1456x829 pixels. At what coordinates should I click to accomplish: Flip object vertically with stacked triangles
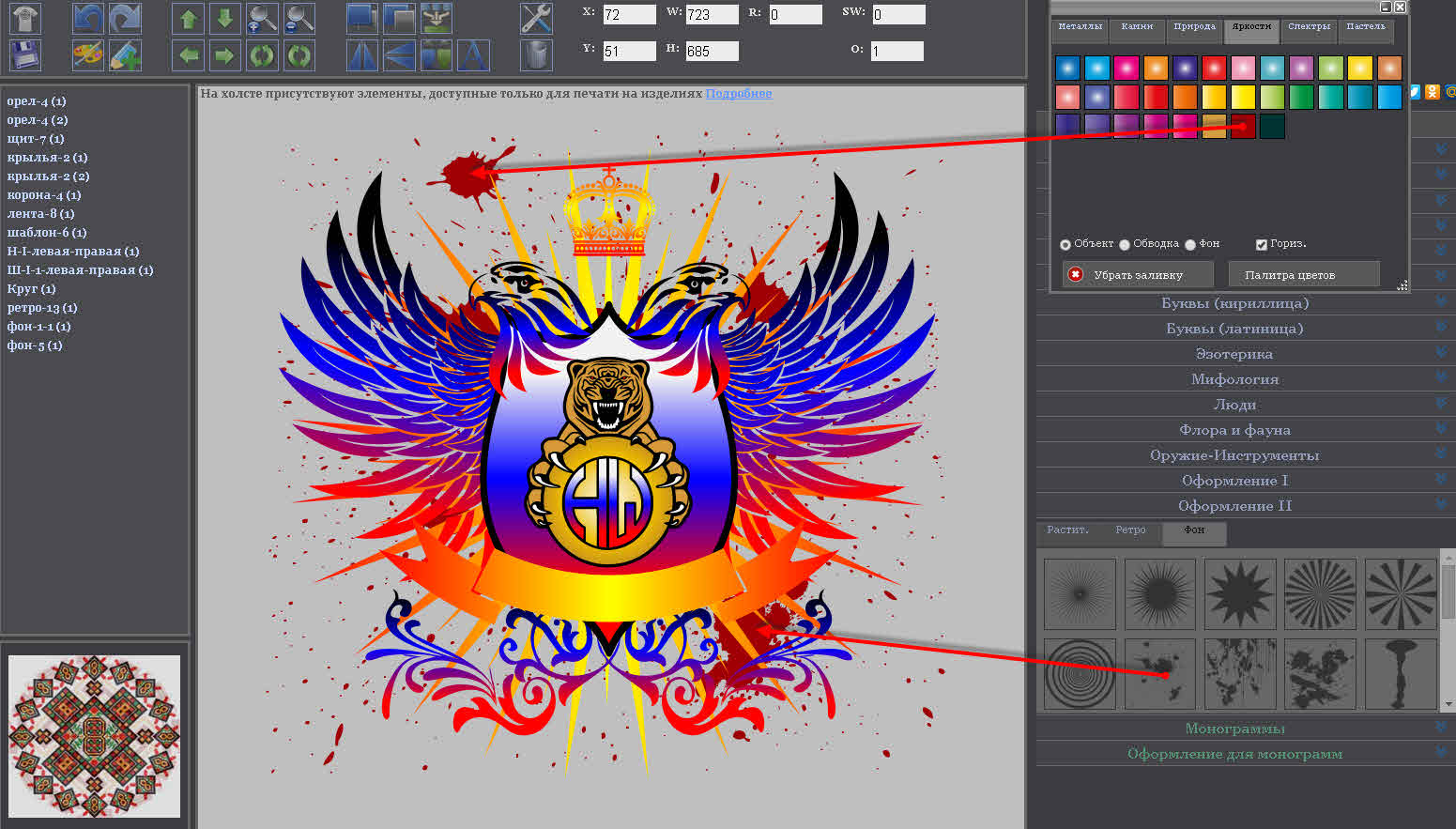399,55
